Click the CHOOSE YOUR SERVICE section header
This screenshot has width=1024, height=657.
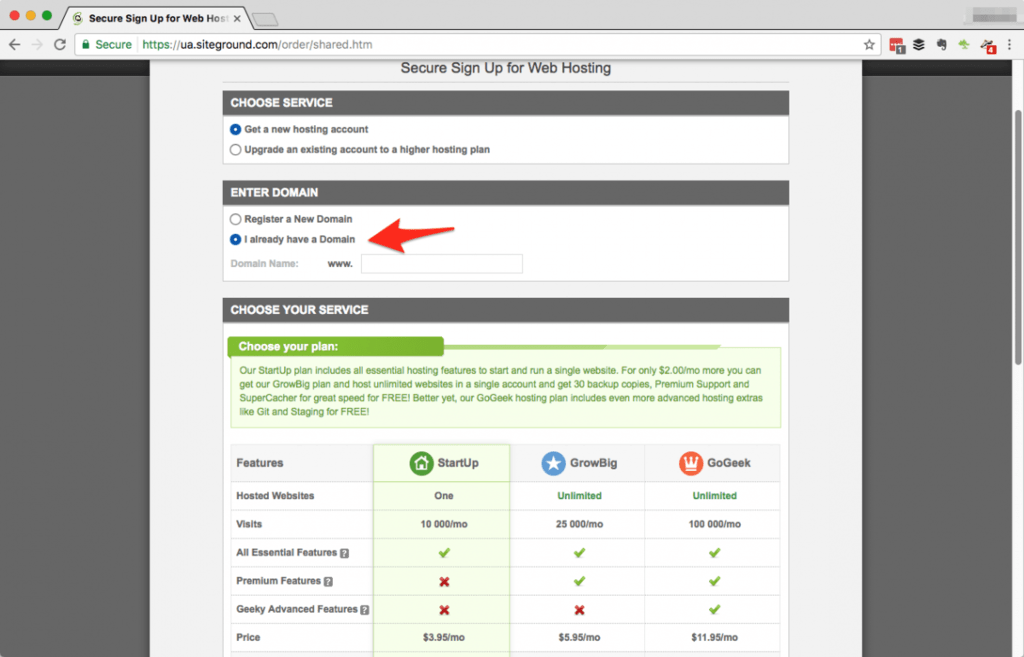coord(505,310)
